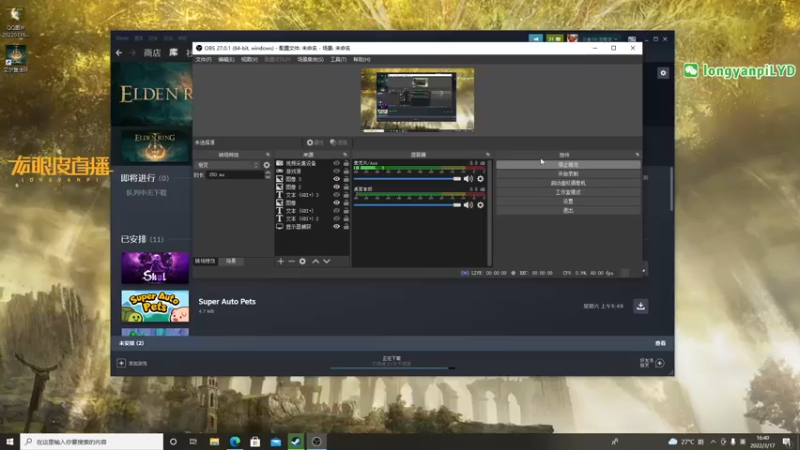This screenshot has height=450, width=800.
Task: Lock the 显示器捕获 source
Action: 346,227
